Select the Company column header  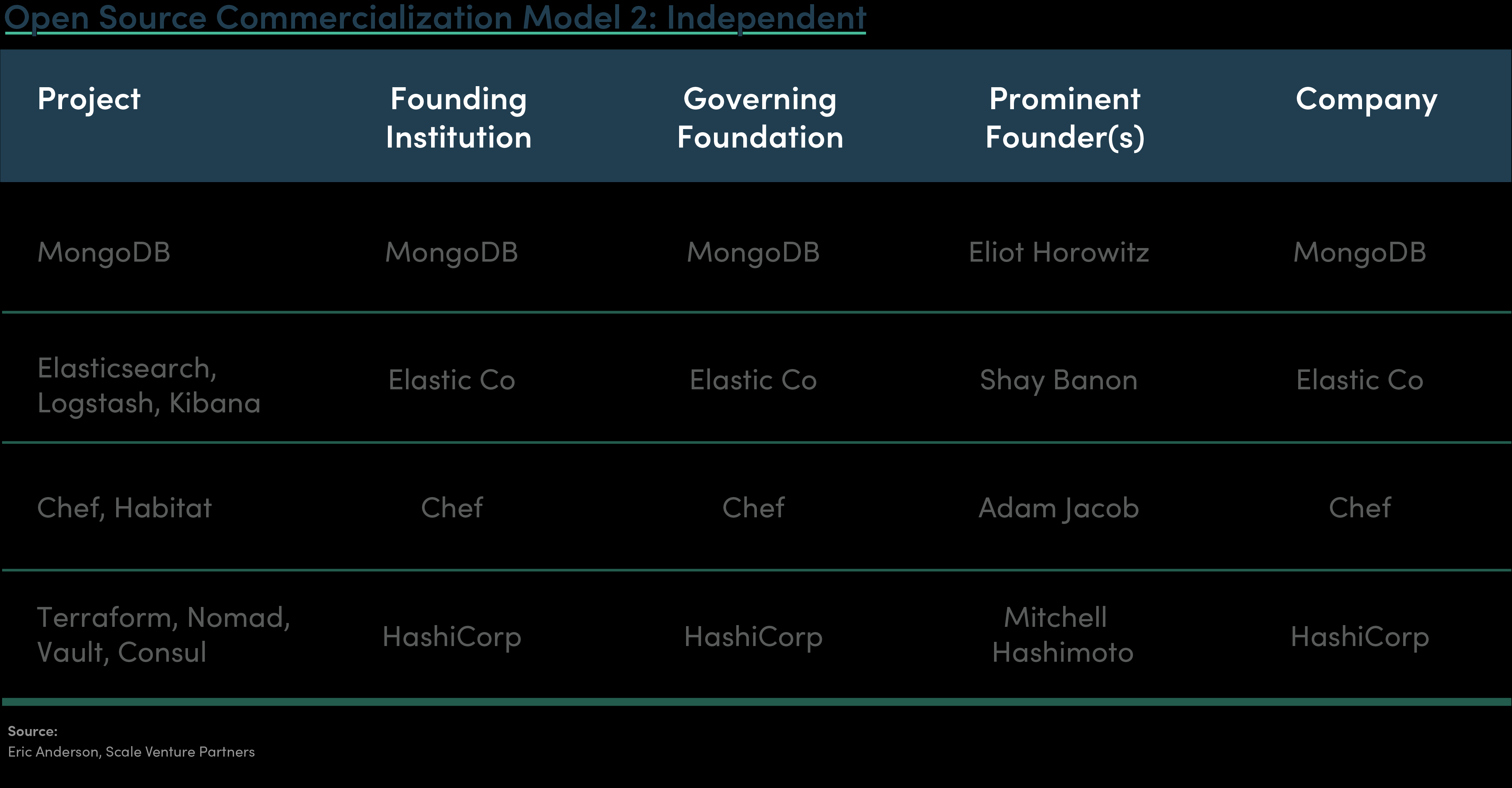pyautogui.click(x=1366, y=99)
